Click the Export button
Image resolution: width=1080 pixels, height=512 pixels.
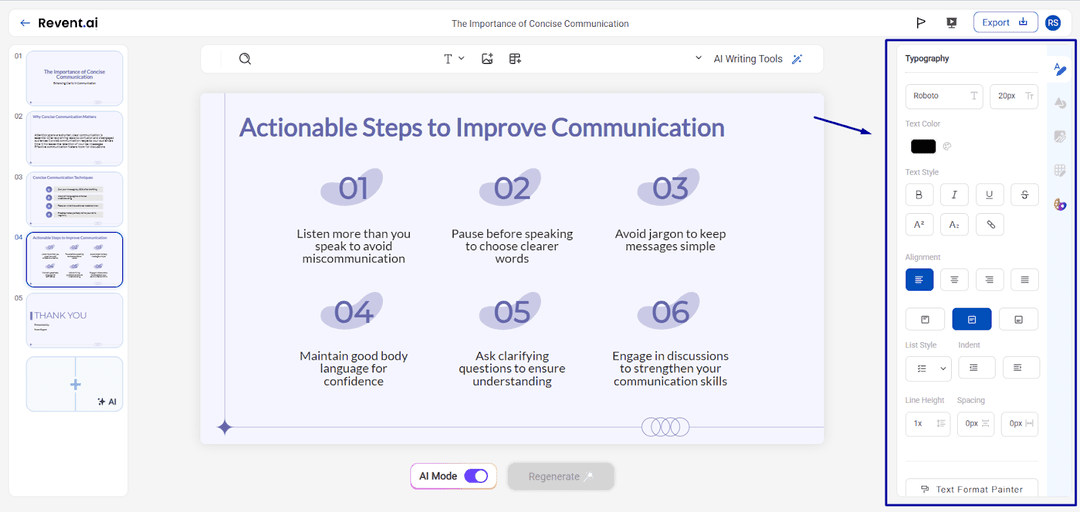click(1004, 23)
